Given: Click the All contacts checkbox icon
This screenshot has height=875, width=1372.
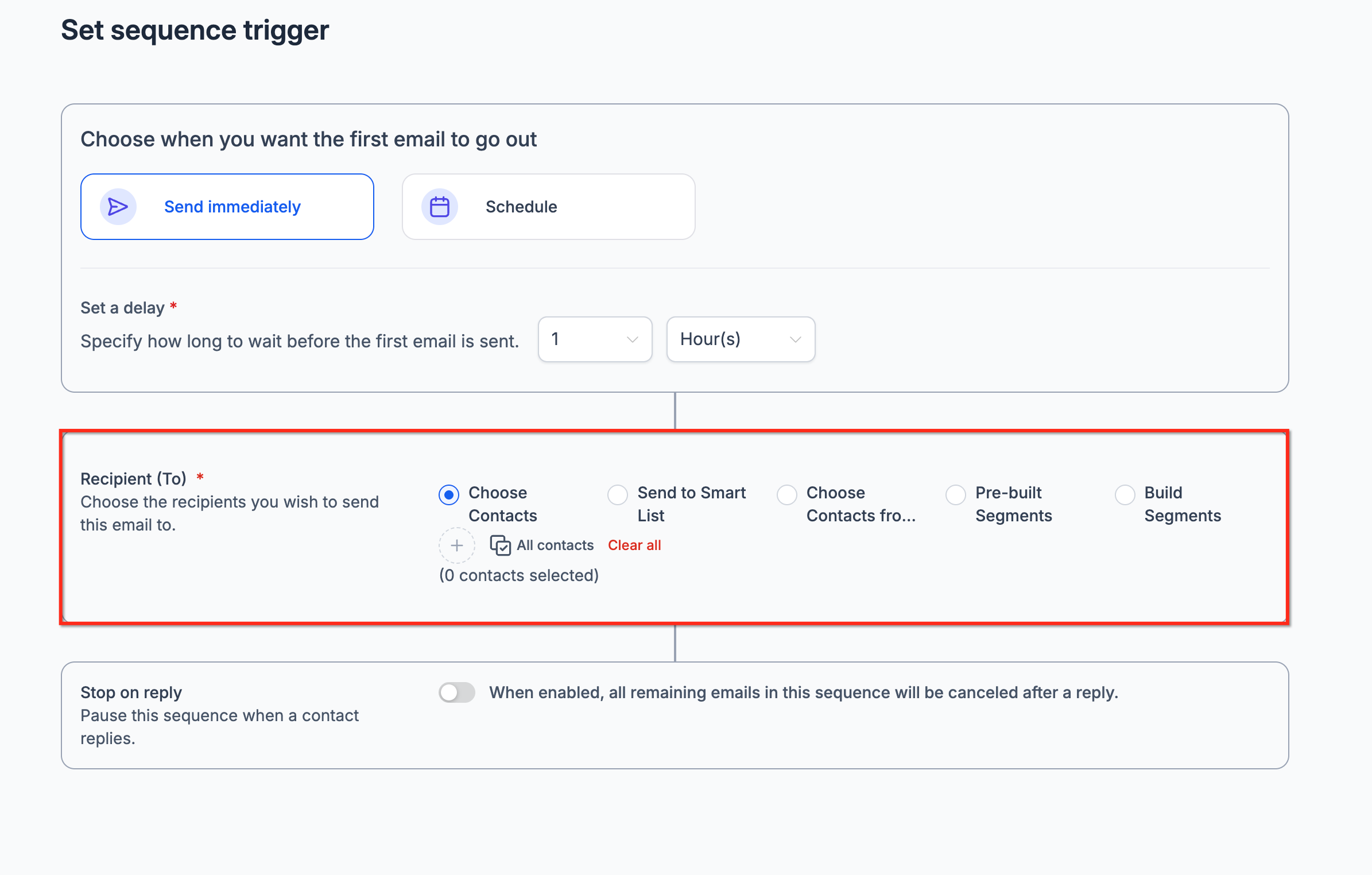Looking at the screenshot, I should 500,545.
